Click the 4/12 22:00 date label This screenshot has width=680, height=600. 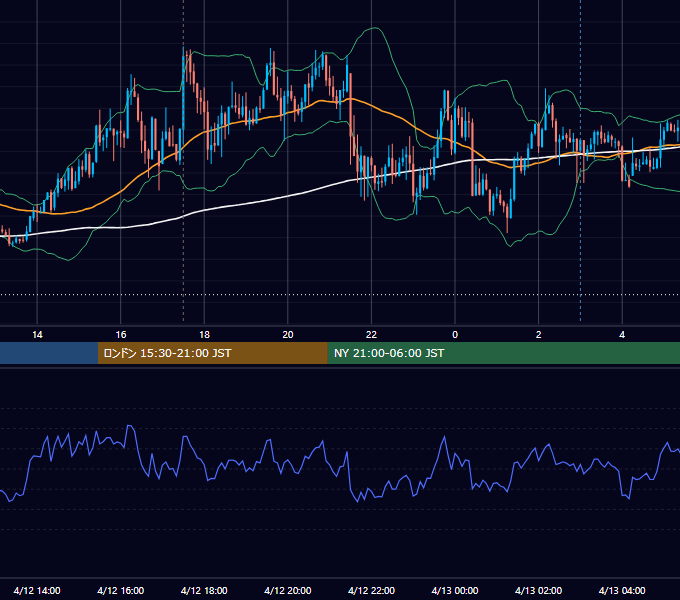coord(371,590)
